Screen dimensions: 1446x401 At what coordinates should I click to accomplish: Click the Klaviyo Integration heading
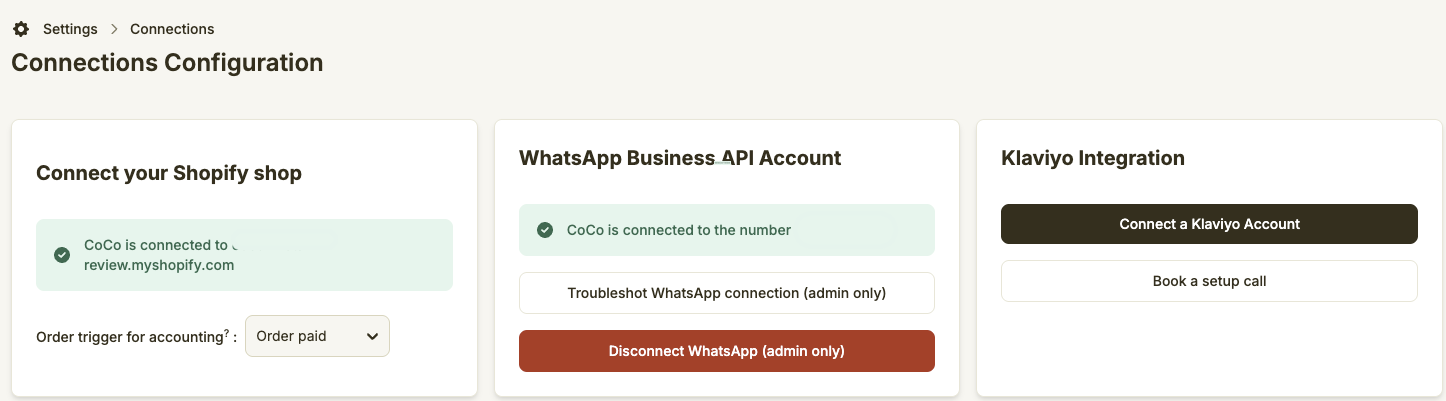point(1092,158)
